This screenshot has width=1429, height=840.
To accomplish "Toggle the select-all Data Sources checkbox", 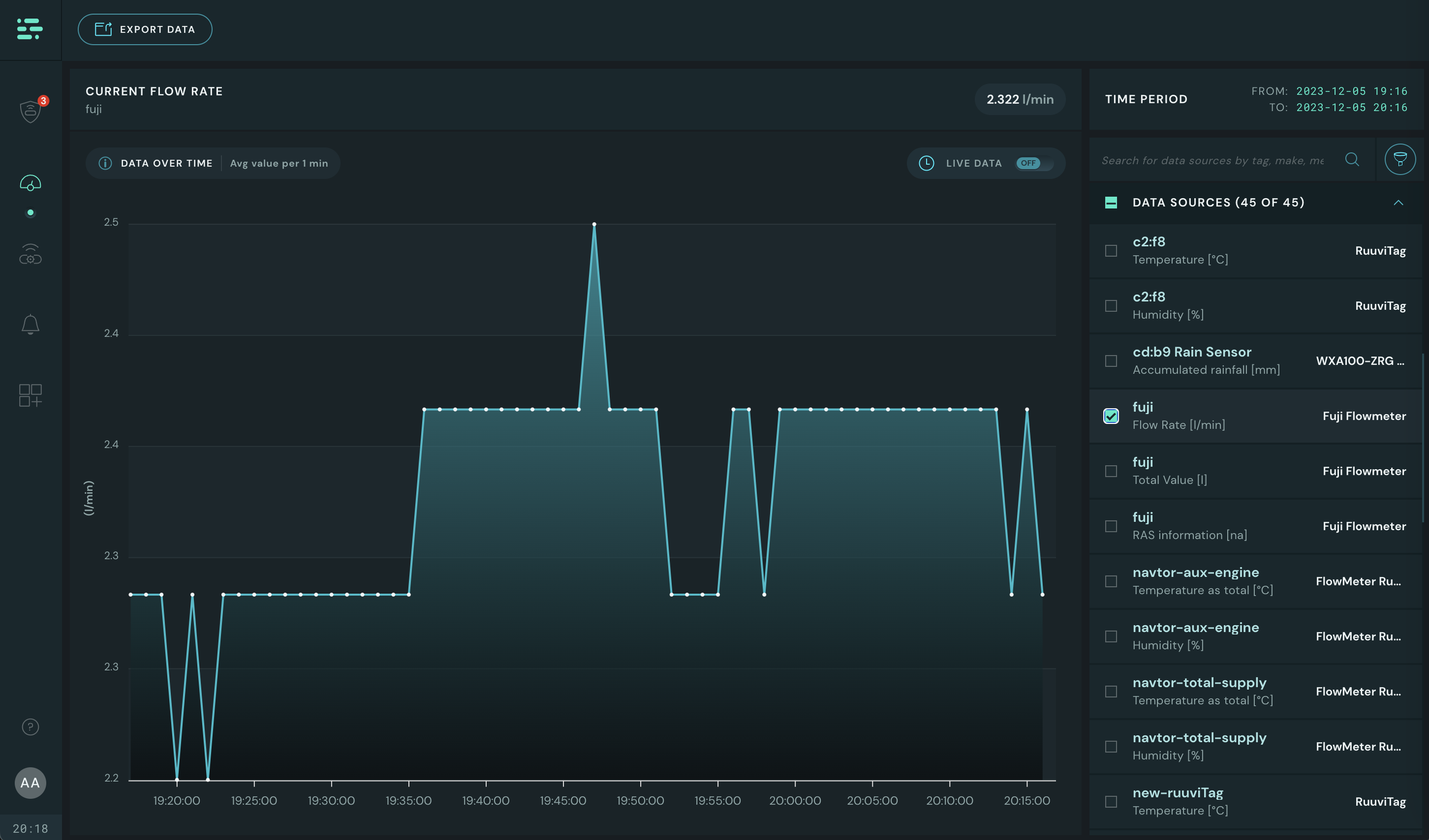I will [x=1111, y=202].
